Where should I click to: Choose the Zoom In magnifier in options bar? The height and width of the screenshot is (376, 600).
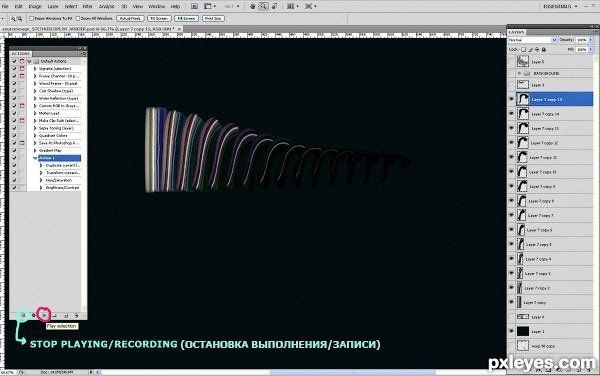pyautogui.click(x=13, y=18)
